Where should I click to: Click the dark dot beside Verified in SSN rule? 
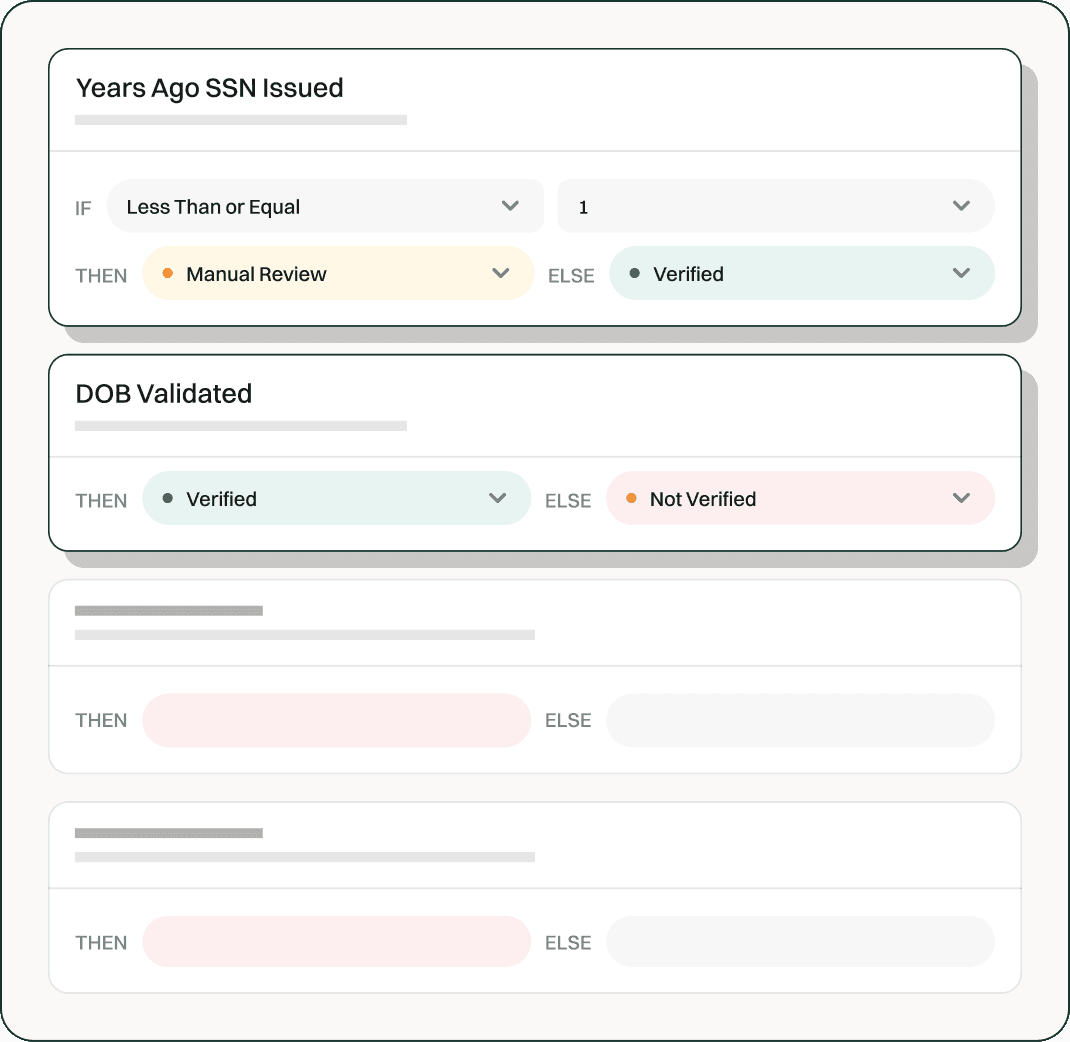[634, 274]
